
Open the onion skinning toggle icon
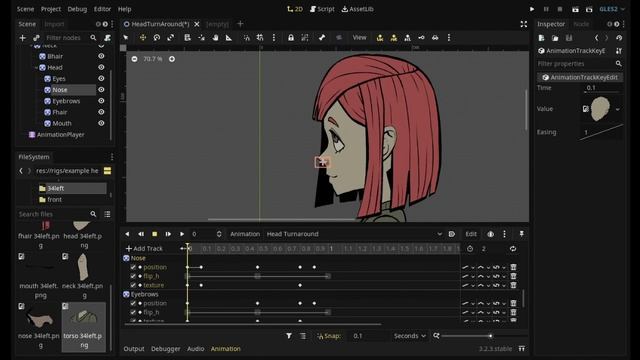491,234
